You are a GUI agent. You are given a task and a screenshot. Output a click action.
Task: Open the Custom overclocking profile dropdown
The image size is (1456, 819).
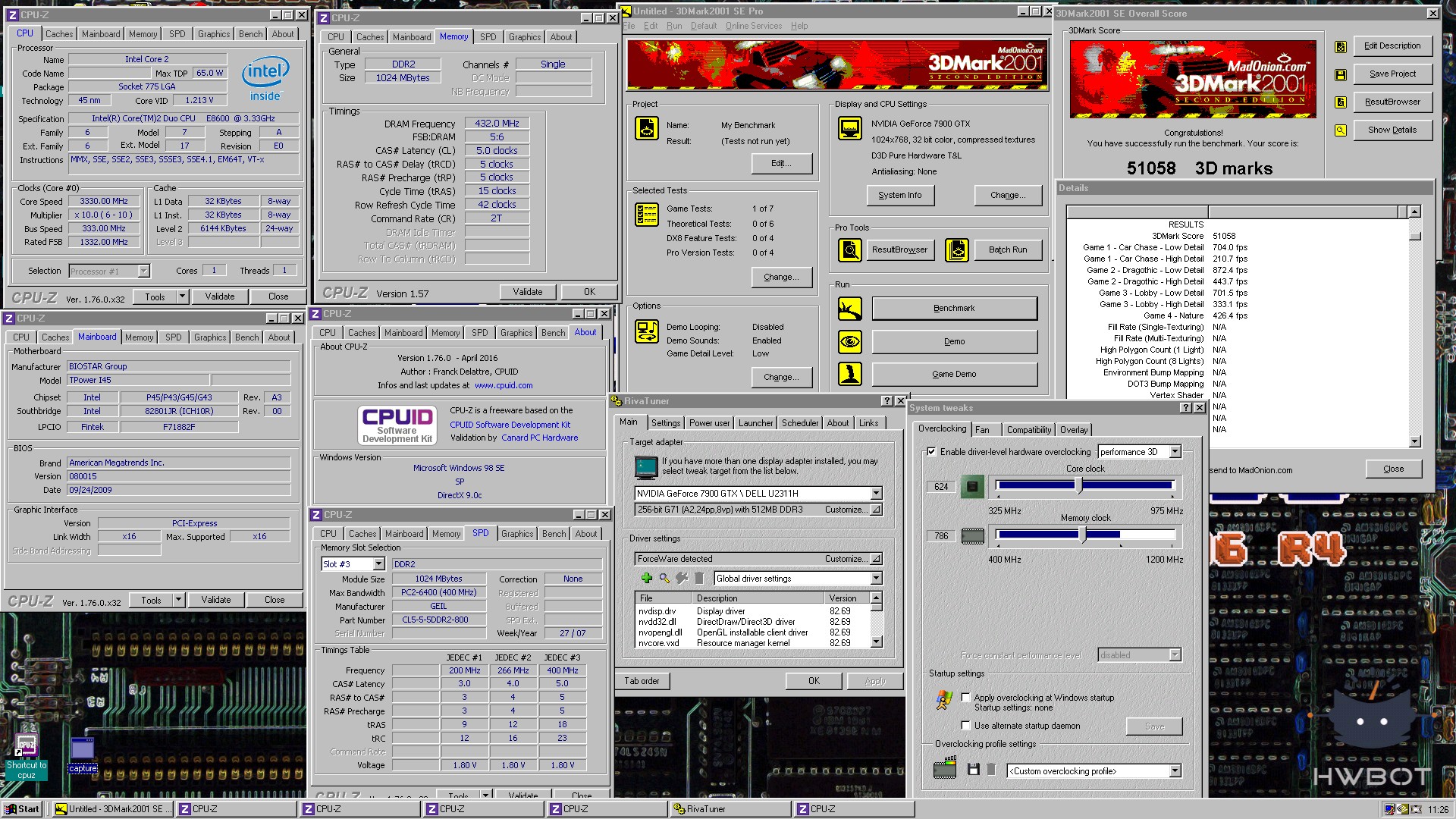pyautogui.click(x=1175, y=771)
